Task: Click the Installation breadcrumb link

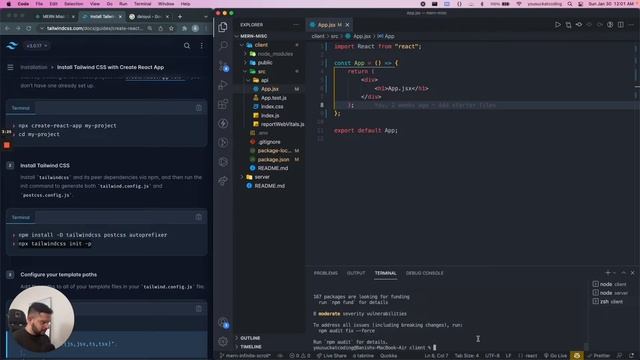Action: click(x=33, y=67)
